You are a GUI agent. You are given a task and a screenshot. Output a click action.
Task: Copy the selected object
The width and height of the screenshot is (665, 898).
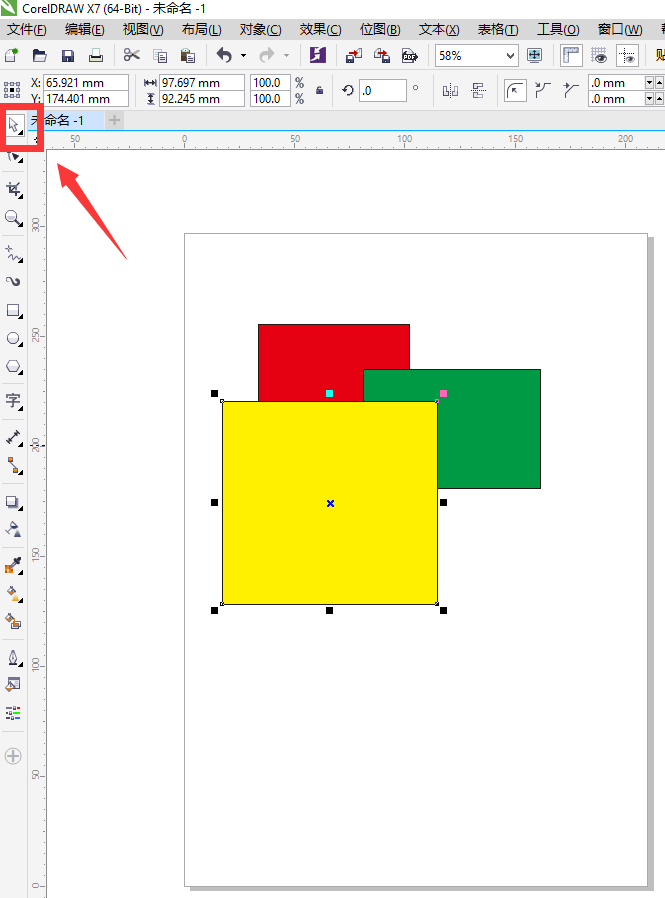[160, 56]
